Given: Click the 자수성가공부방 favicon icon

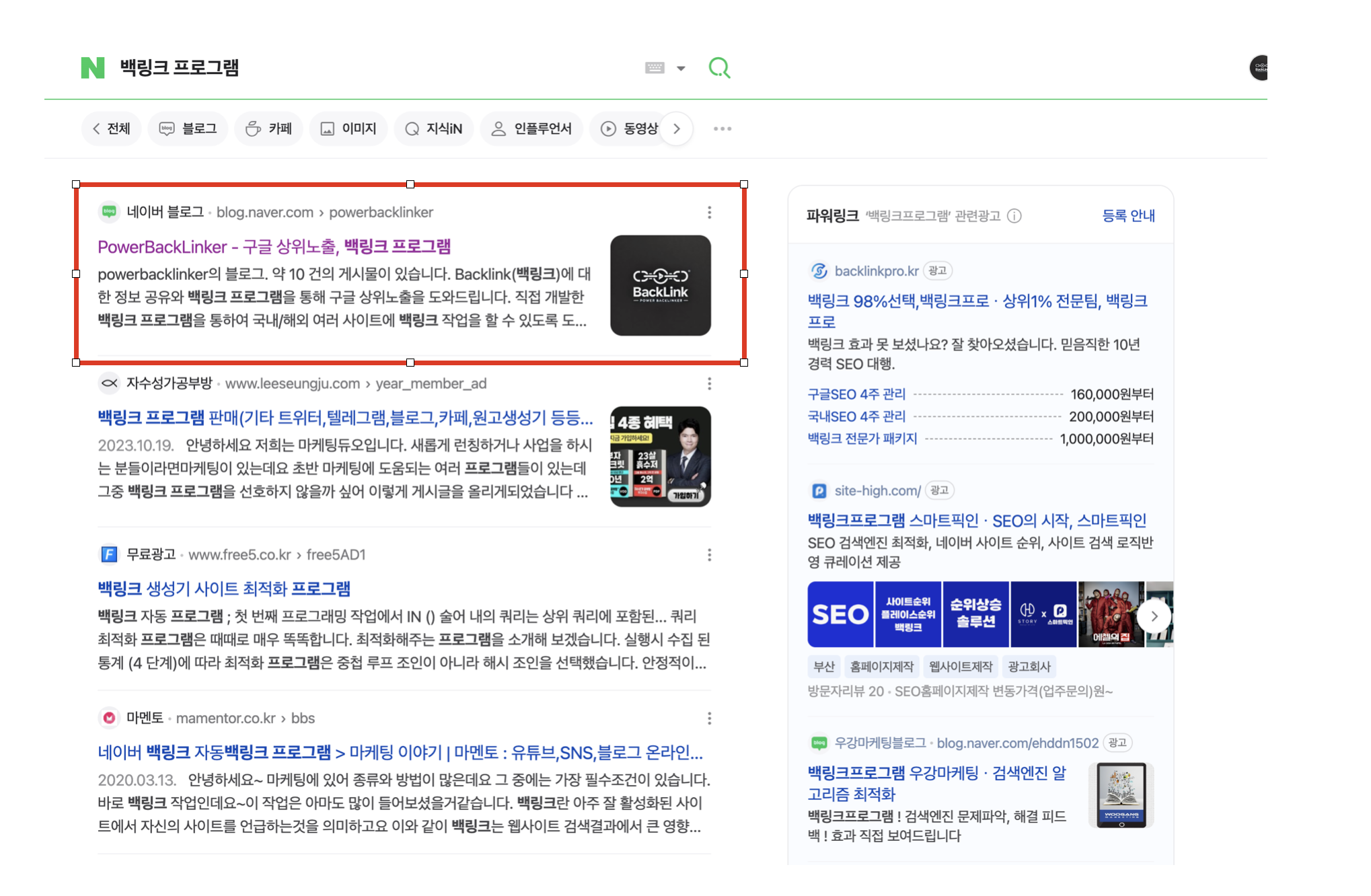Looking at the screenshot, I should (109, 383).
